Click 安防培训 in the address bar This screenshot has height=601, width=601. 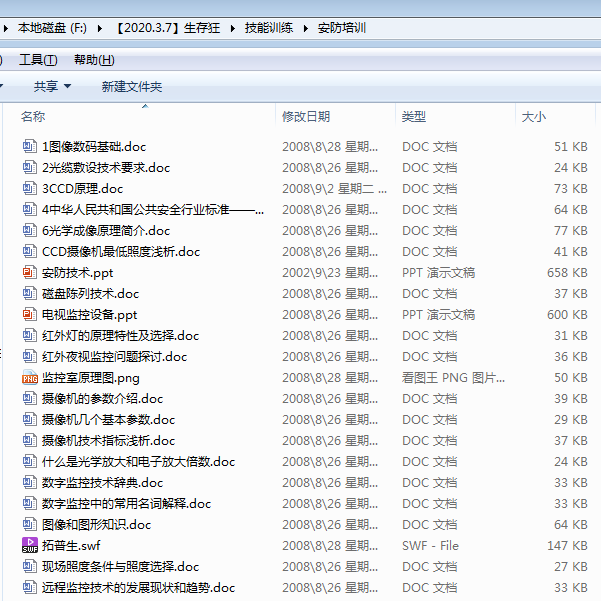[x=342, y=28]
